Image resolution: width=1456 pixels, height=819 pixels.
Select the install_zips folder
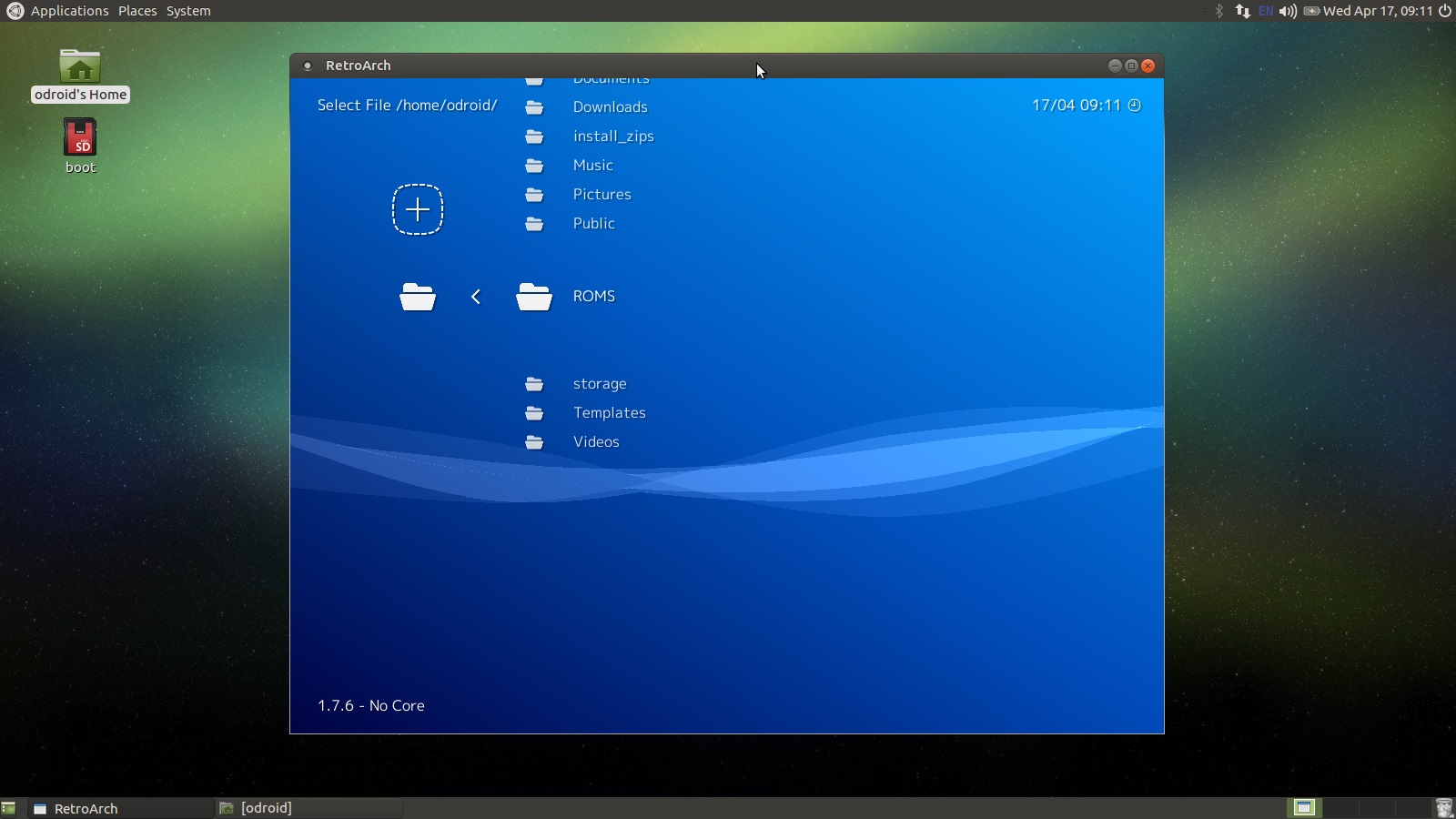tap(612, 136)
